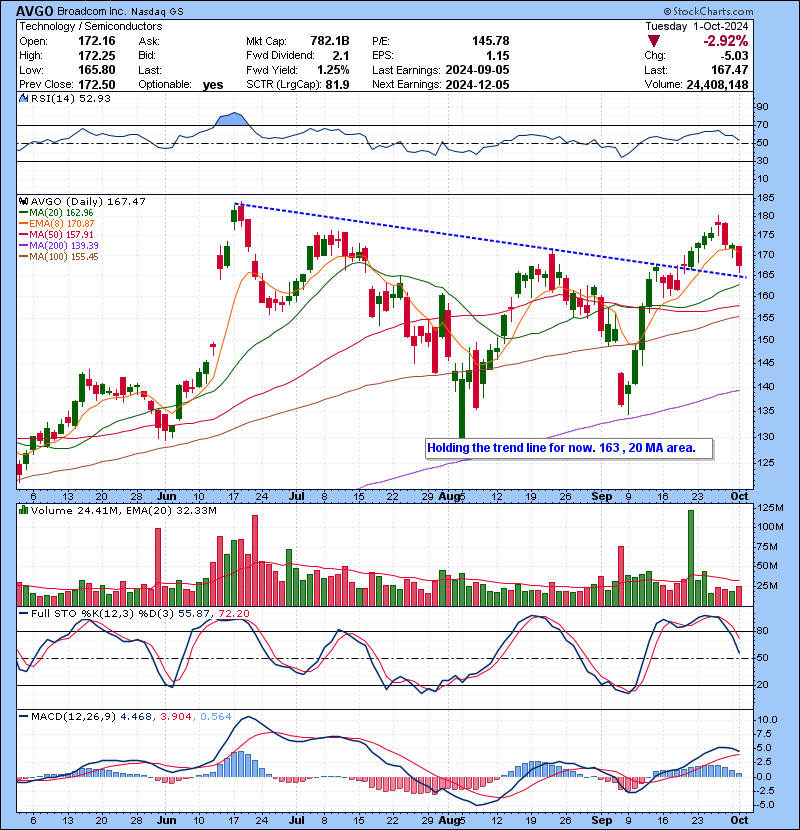Click the P/E value 145.78
Screen dimensions: 800x830
(491, 41)
